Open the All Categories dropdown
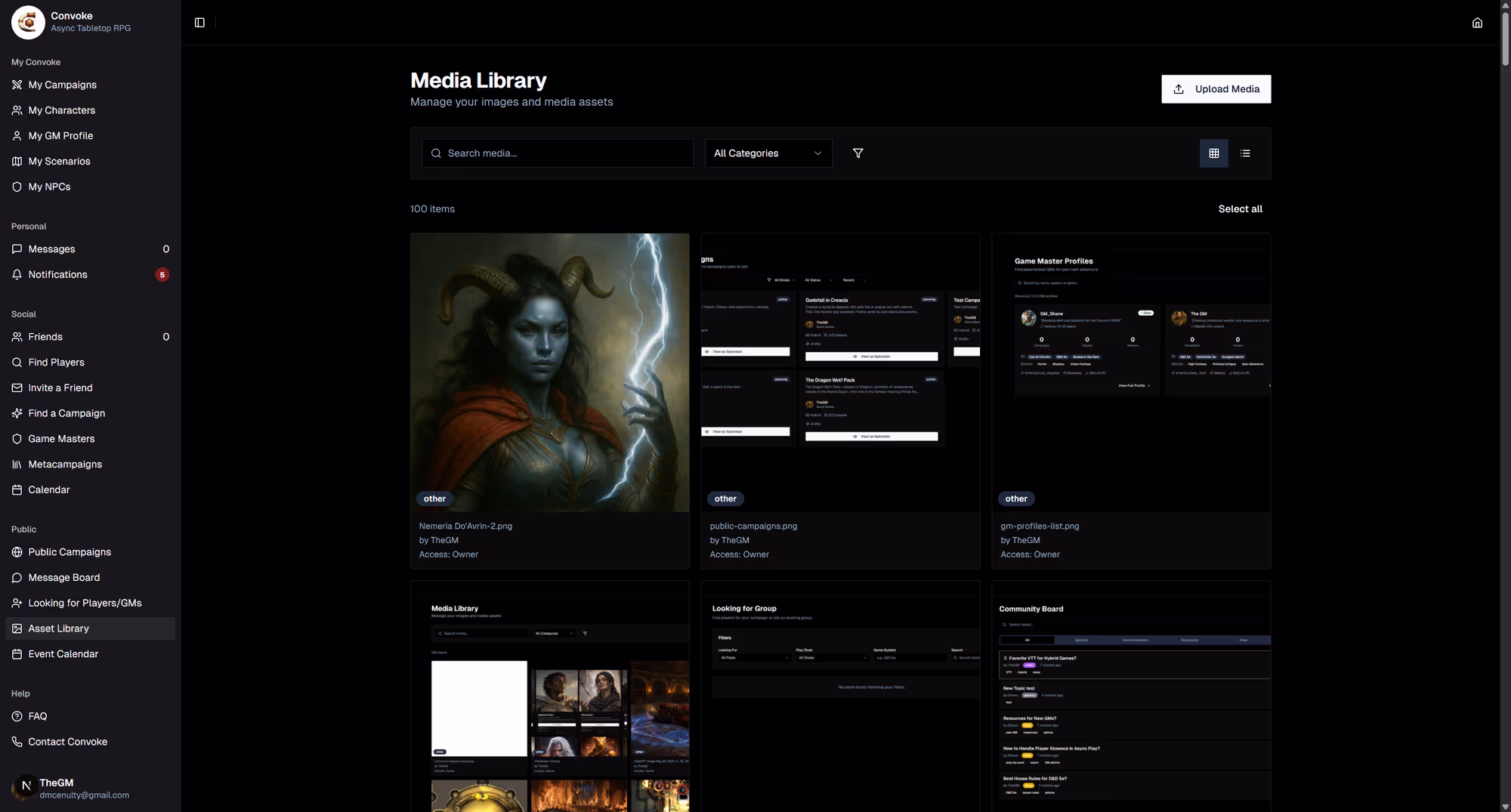 (x=768, y=153)
